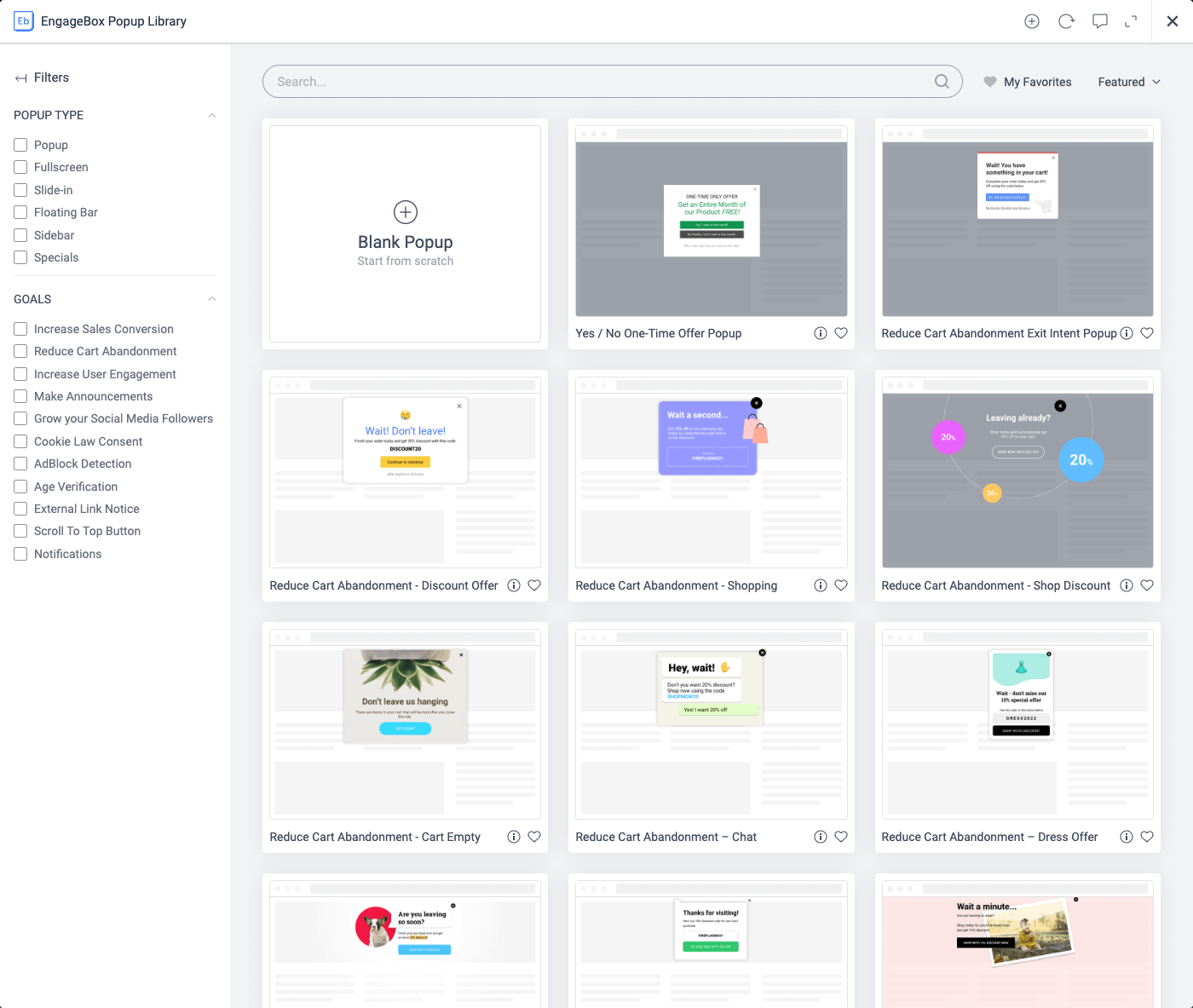Show info for Dress Offer template
Viewport: 1193px width, 1008px height.
(1127, 837)
